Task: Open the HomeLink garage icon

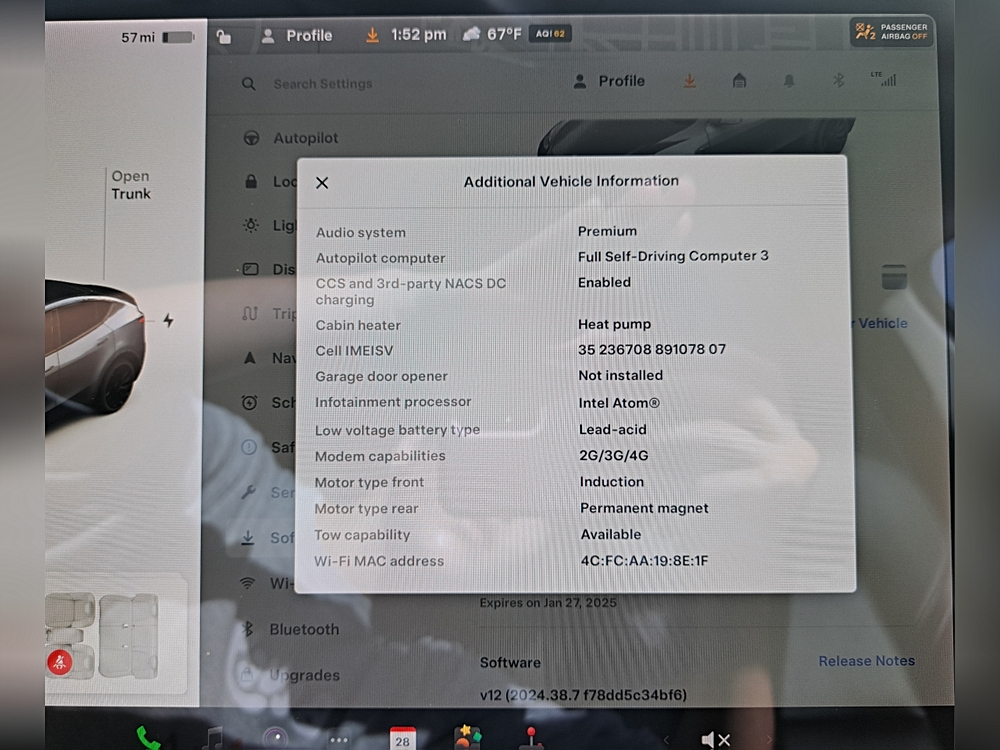Action: (x=739, y=80)
